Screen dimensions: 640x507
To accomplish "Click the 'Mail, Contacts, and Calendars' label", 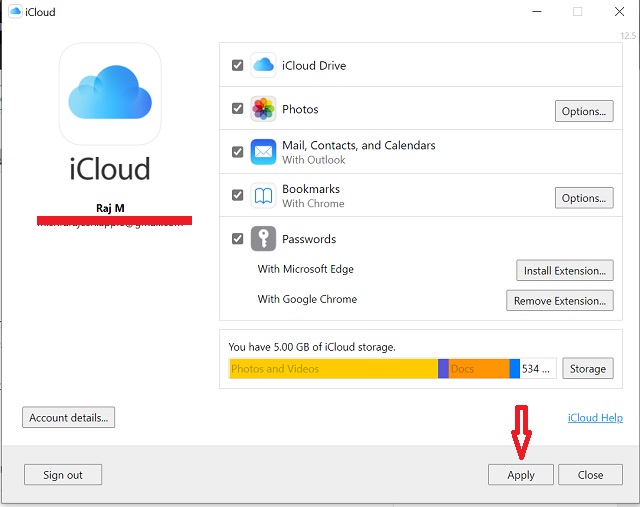I will tap(359, 145).
